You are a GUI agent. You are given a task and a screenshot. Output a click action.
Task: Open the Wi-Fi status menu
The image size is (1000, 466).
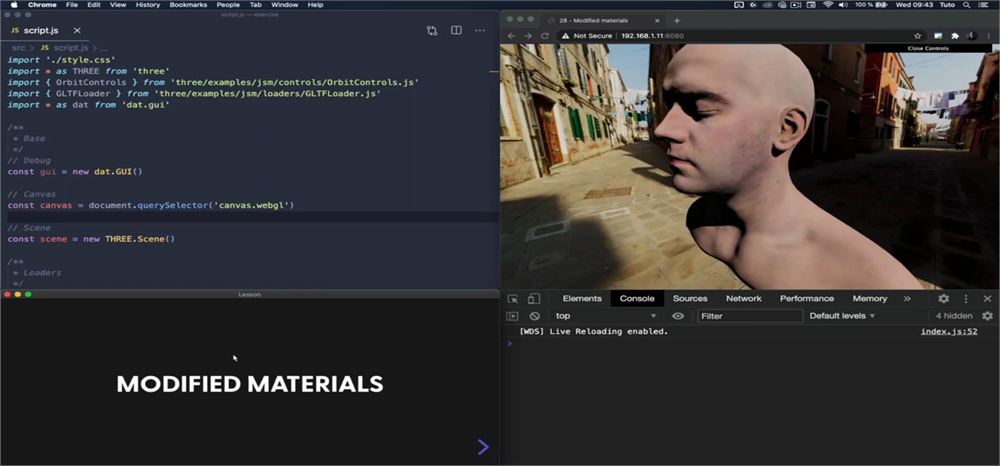click(828, 4)
